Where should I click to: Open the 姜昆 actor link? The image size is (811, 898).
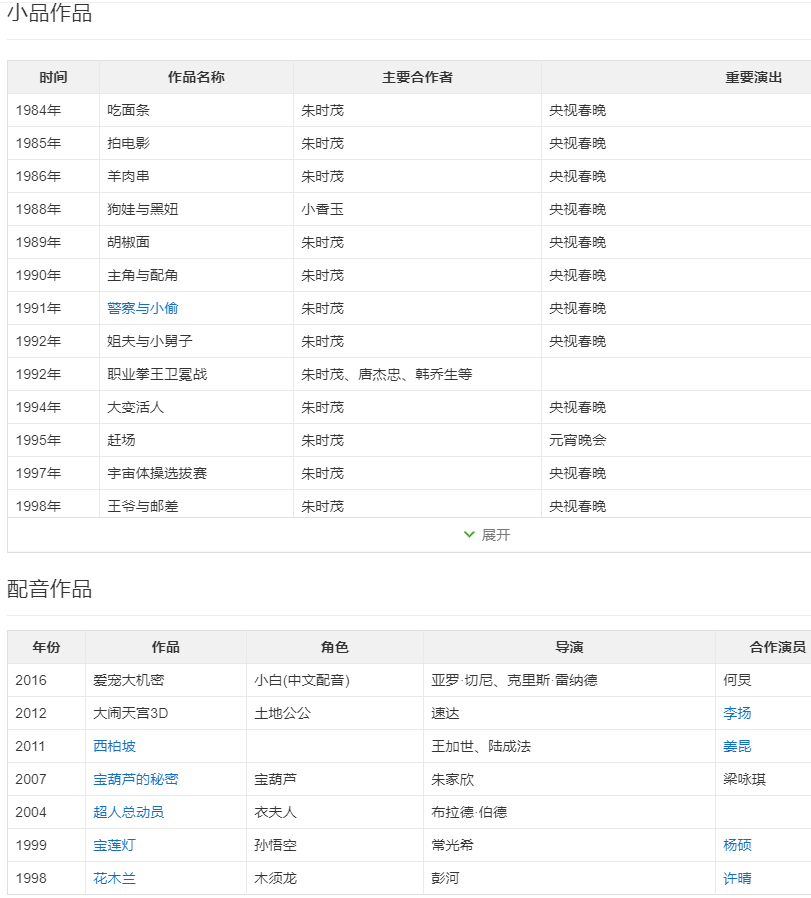[x=737, y=746]
